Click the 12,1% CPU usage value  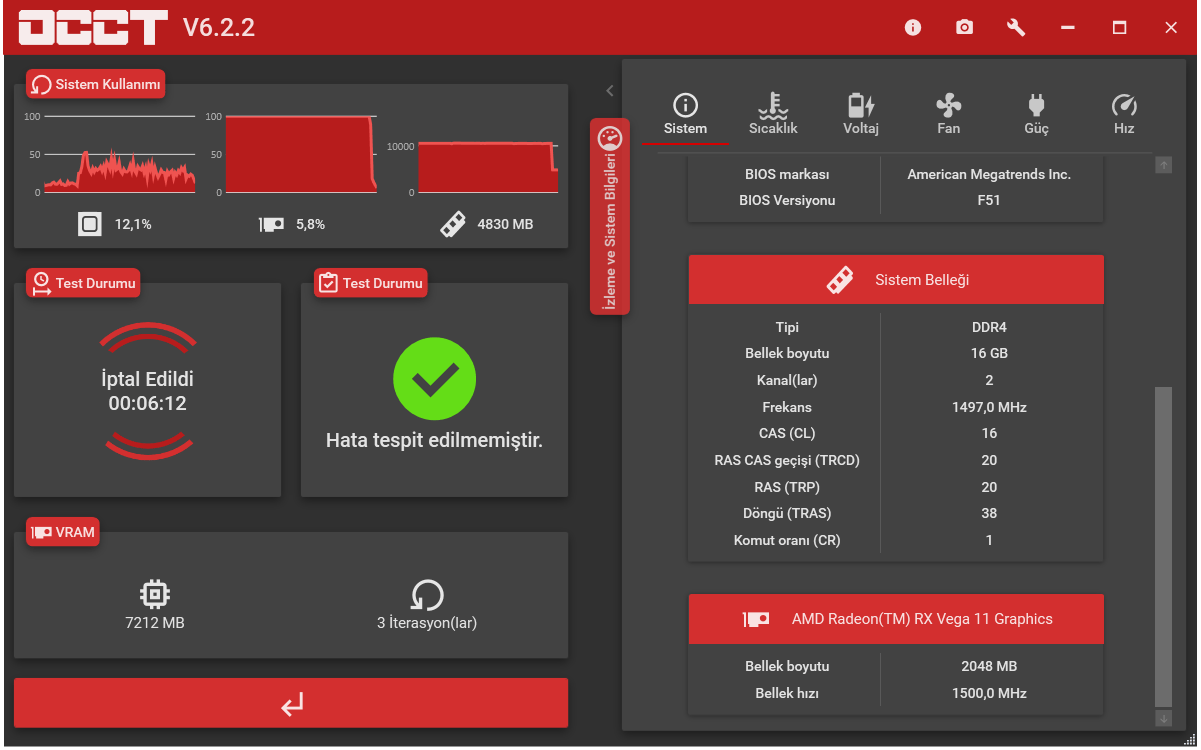[x=133, y=224]
